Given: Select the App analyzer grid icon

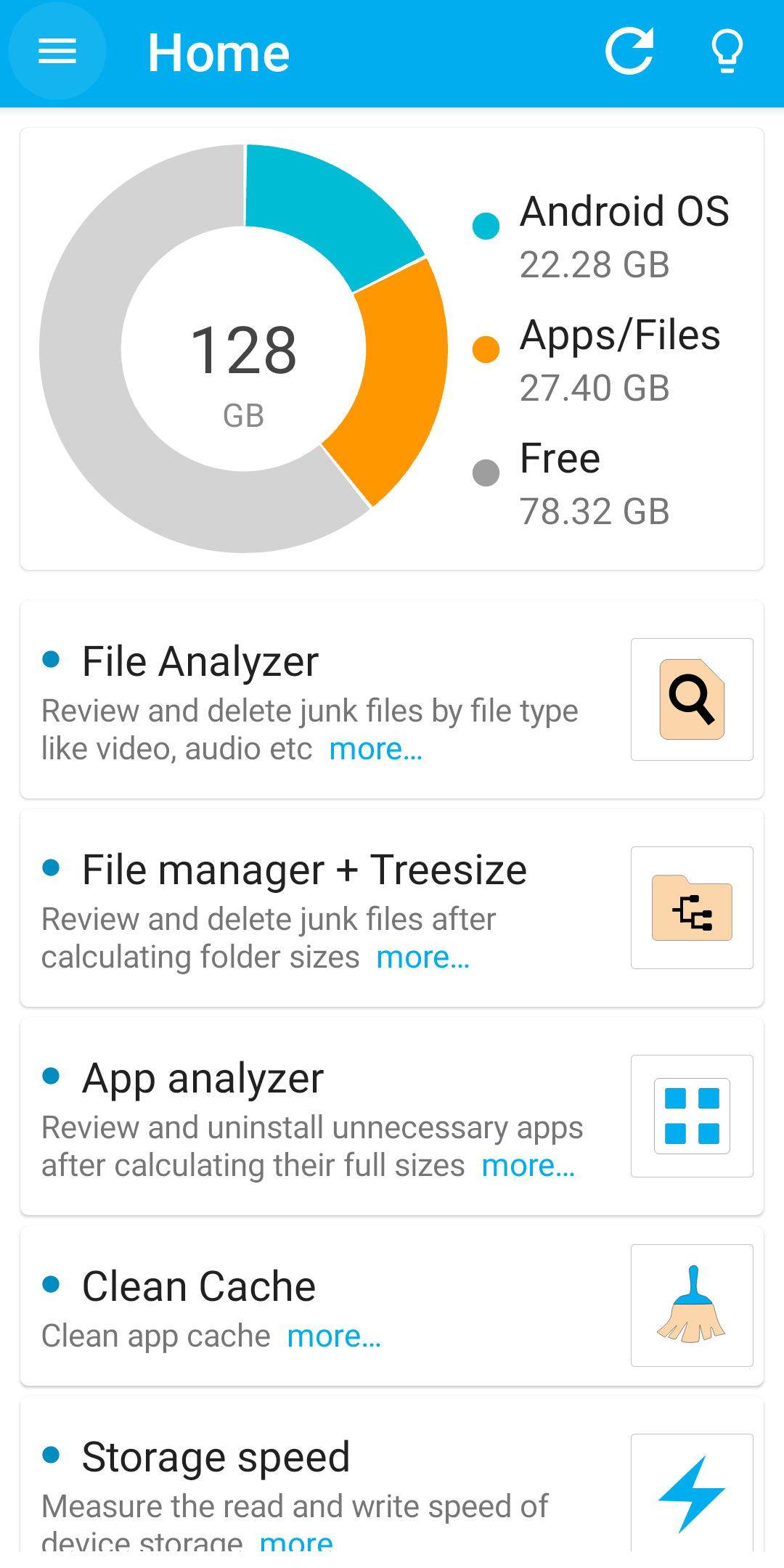Looking at the screenshot, I should (x=691, y=1116).
